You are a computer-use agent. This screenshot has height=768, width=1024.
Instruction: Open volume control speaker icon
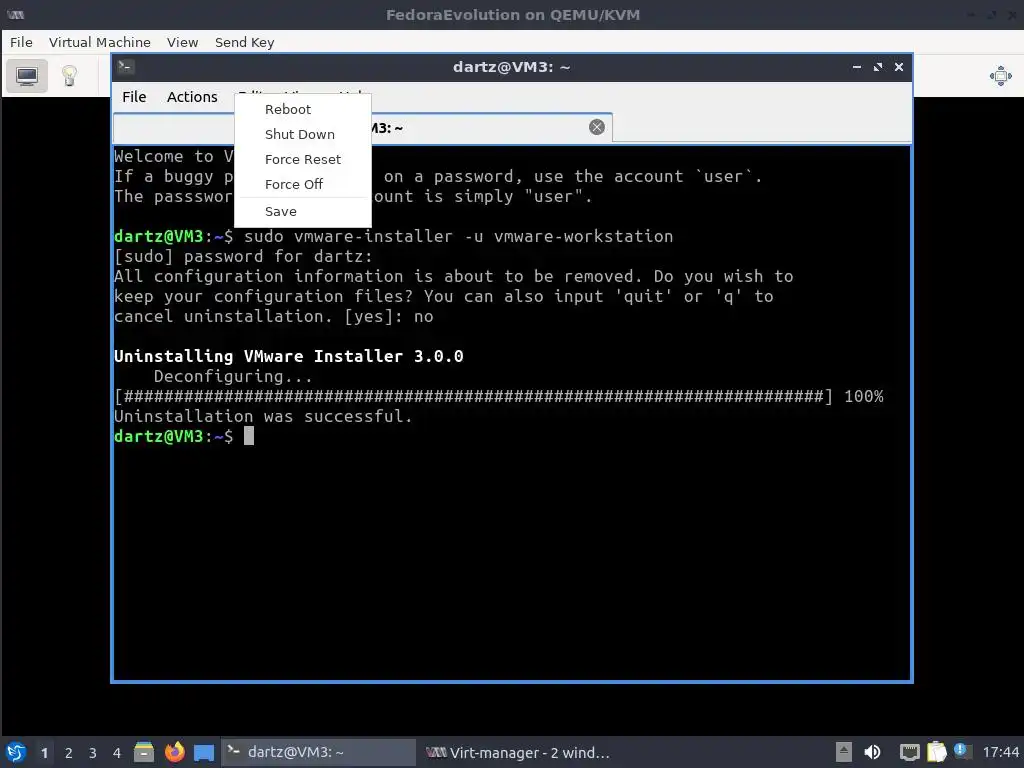click(872, 752)
